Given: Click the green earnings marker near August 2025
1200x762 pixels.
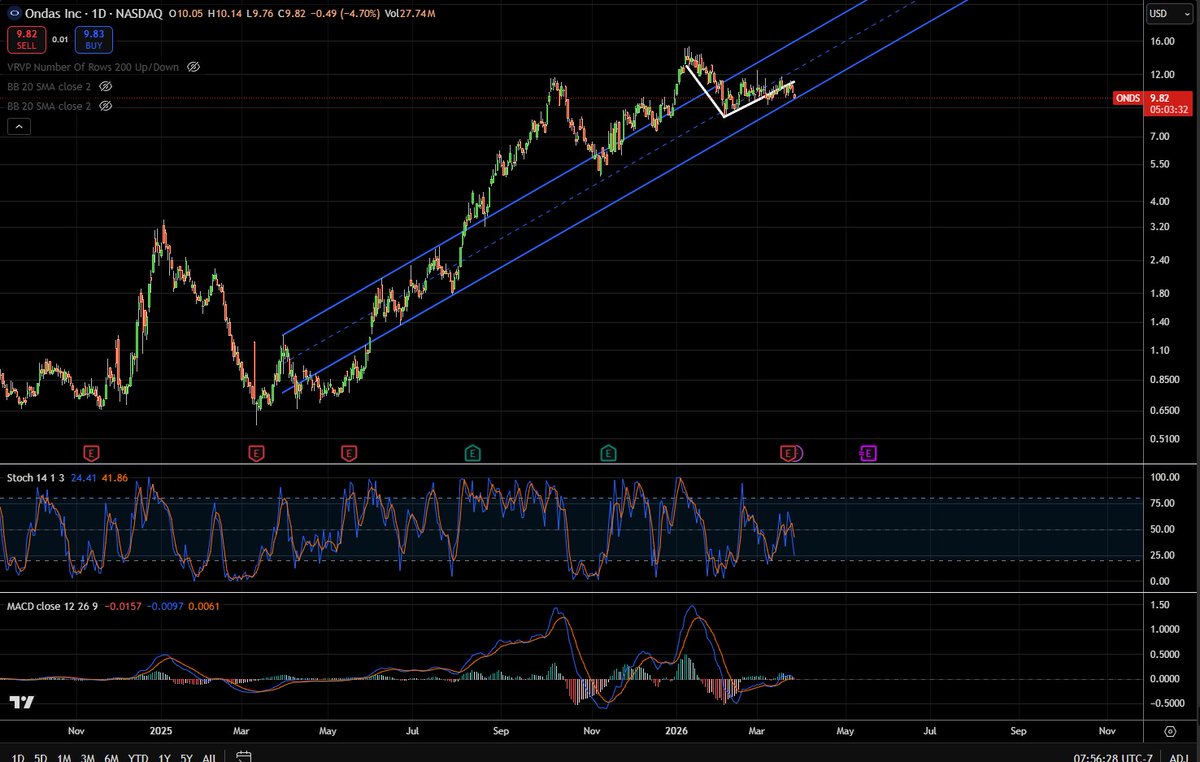Looking at the screenshot, I should [472, 453].
